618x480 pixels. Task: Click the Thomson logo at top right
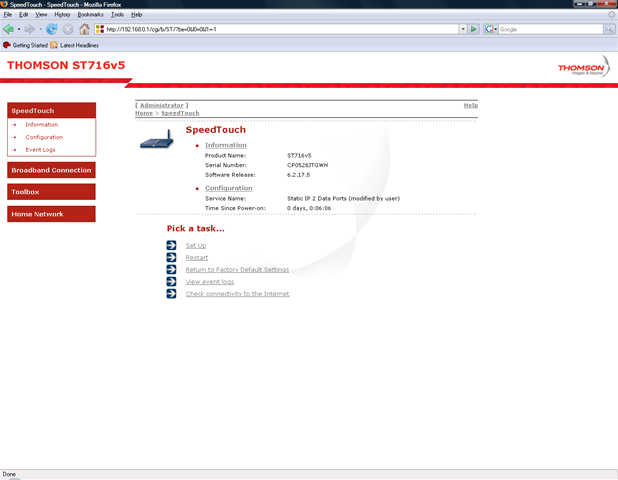pos(584,67)
